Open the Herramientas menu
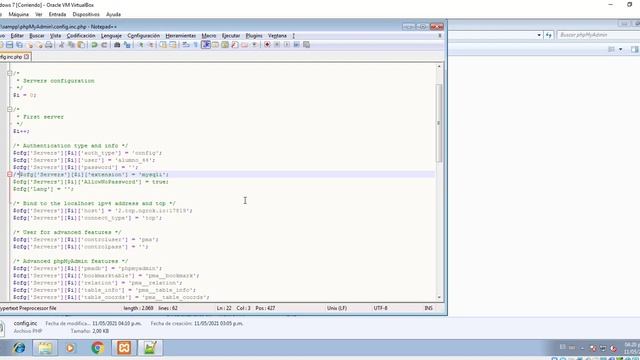 point(181,36)
